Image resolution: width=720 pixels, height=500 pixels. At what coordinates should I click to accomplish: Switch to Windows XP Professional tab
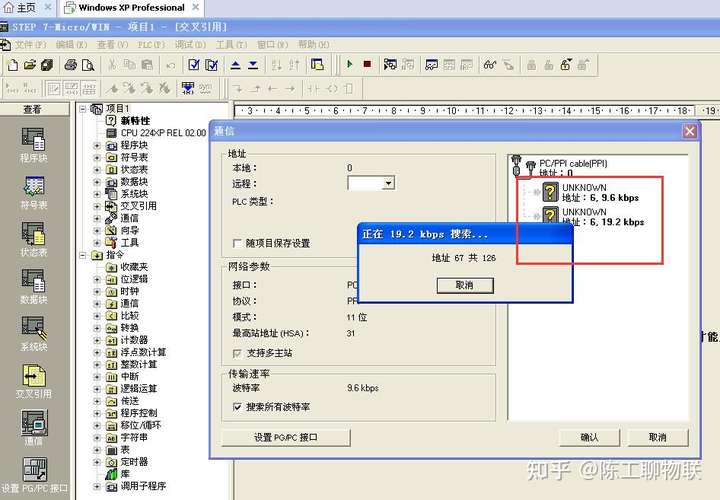(x=131, y=8)
